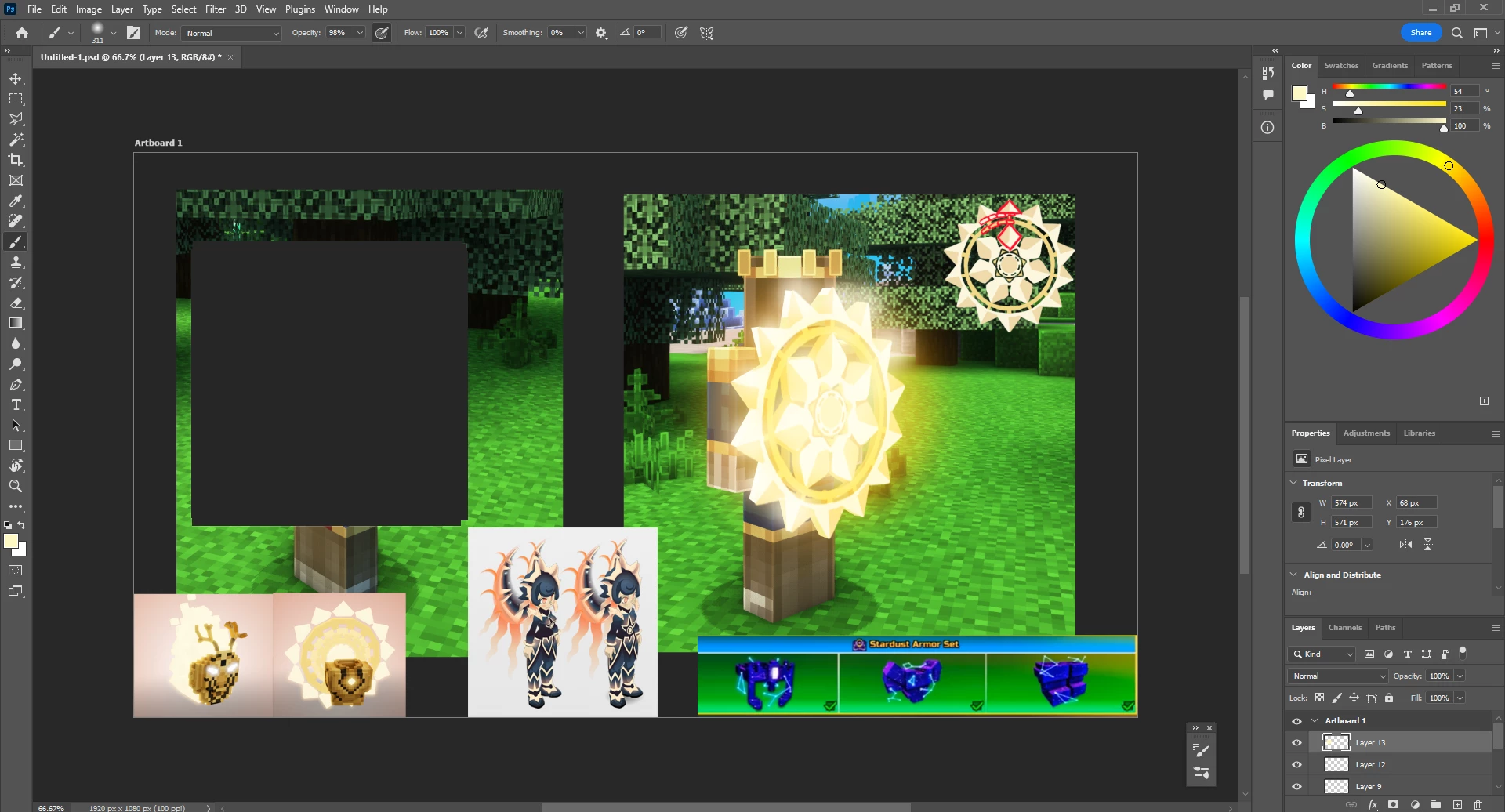Open the Image menu

pyautogui.click(x=89, y=9)
